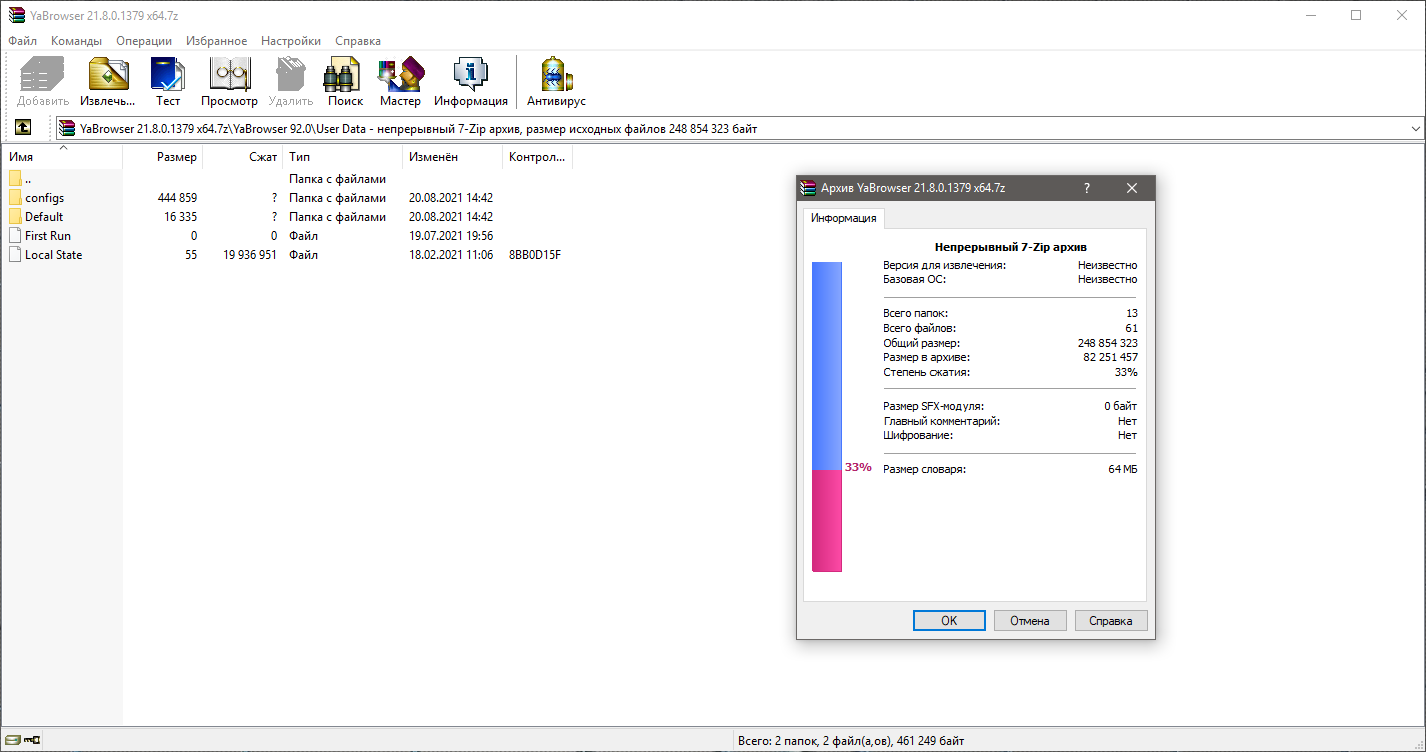Click the Отмена button

[1030, 621]
